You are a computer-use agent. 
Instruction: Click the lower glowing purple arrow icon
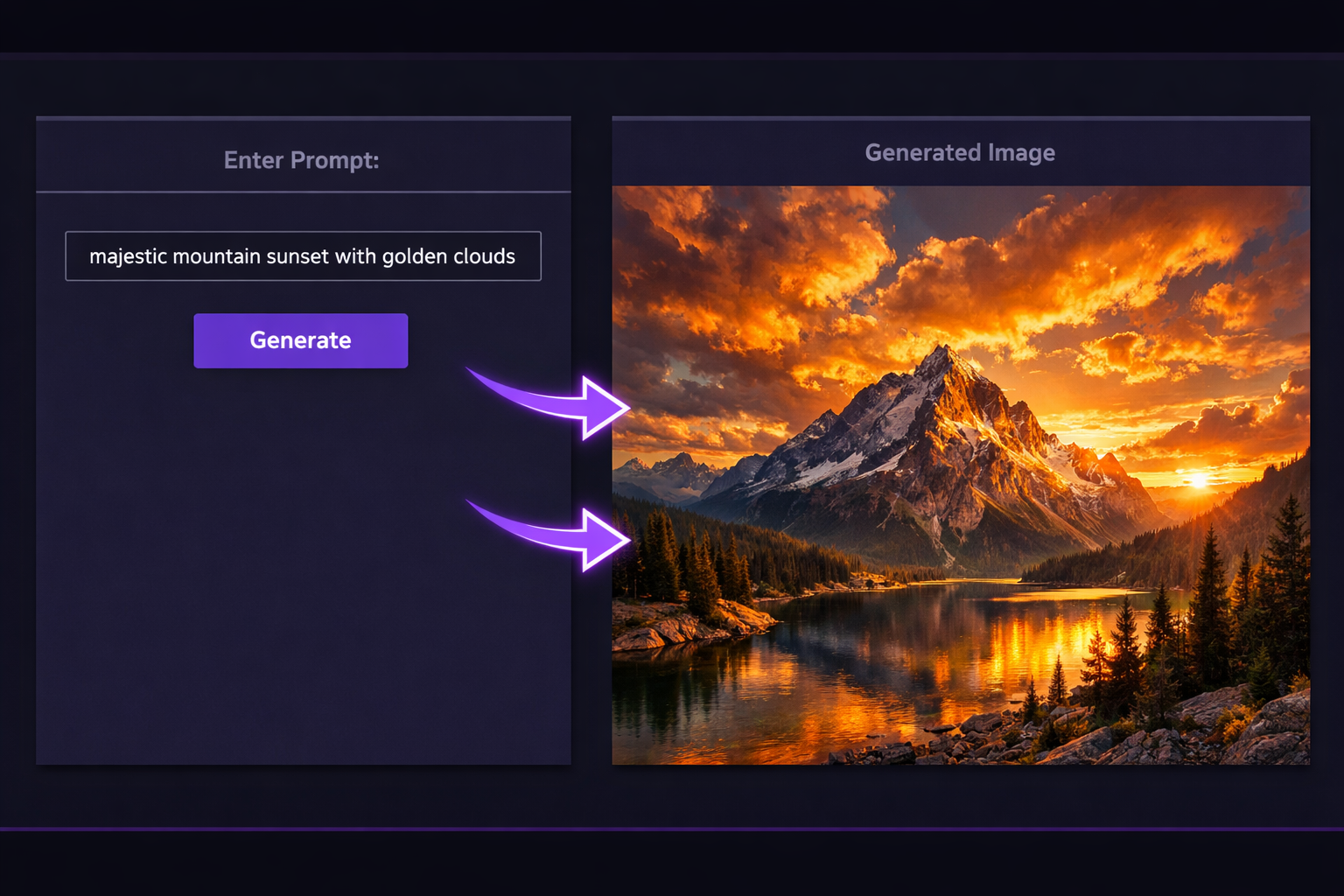pos(547,532)
